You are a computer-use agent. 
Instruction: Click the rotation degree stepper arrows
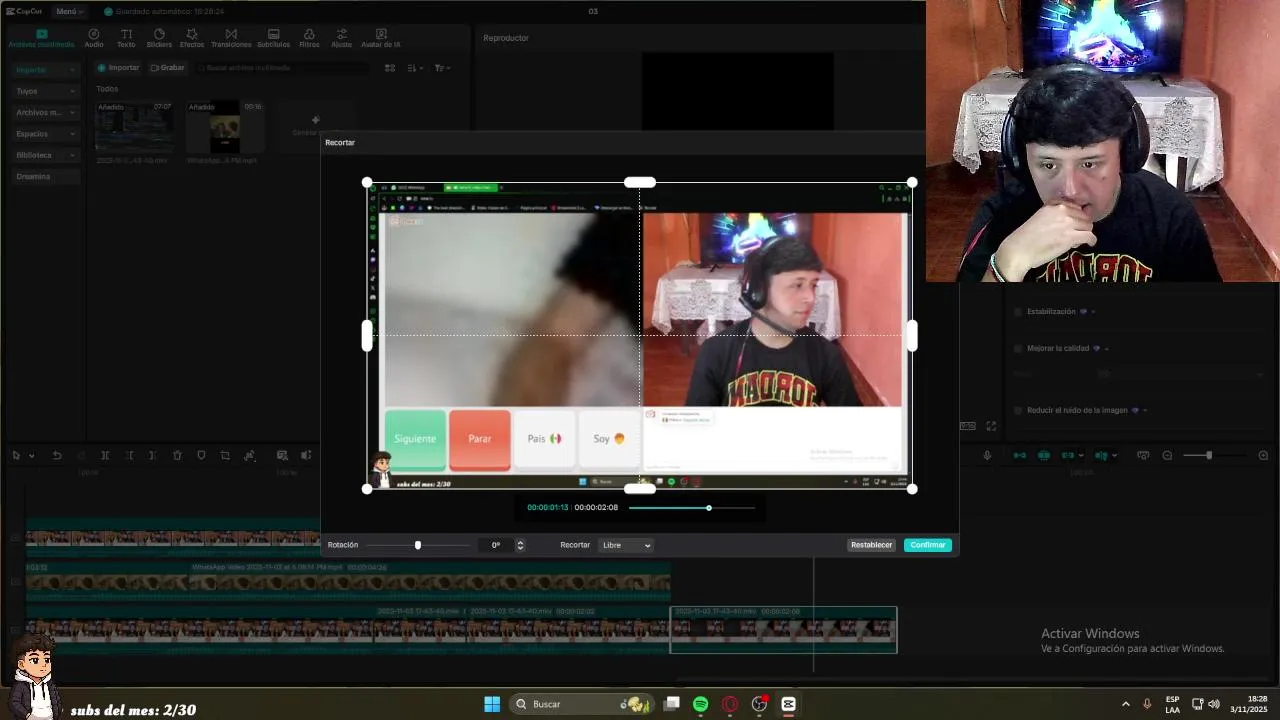coord(520,545)
